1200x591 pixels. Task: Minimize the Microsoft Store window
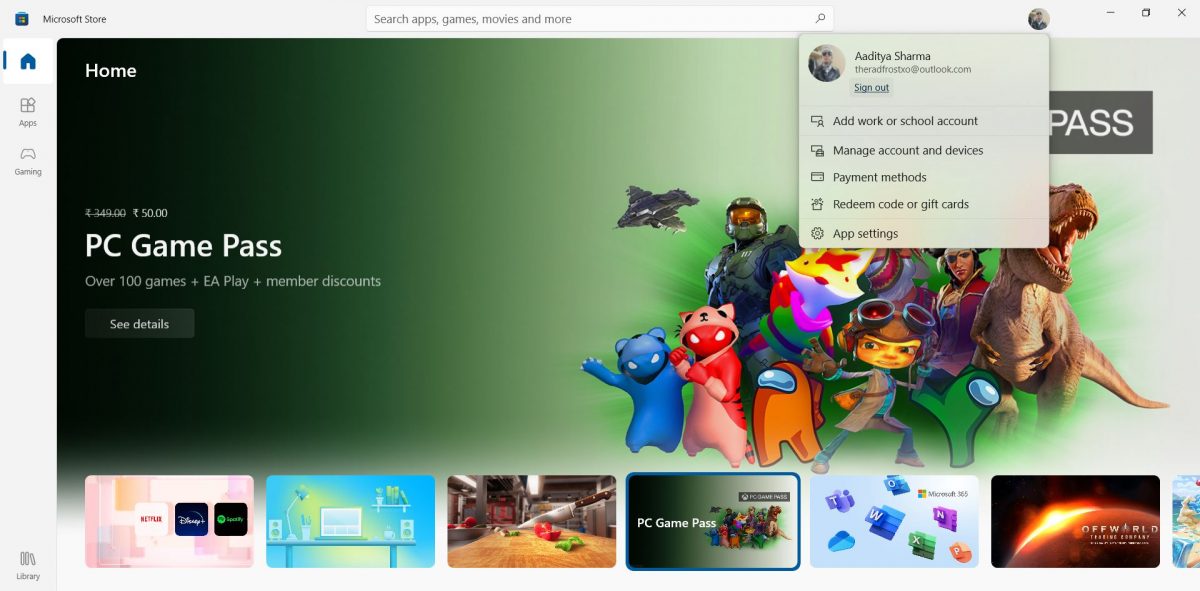(1111, 13)
